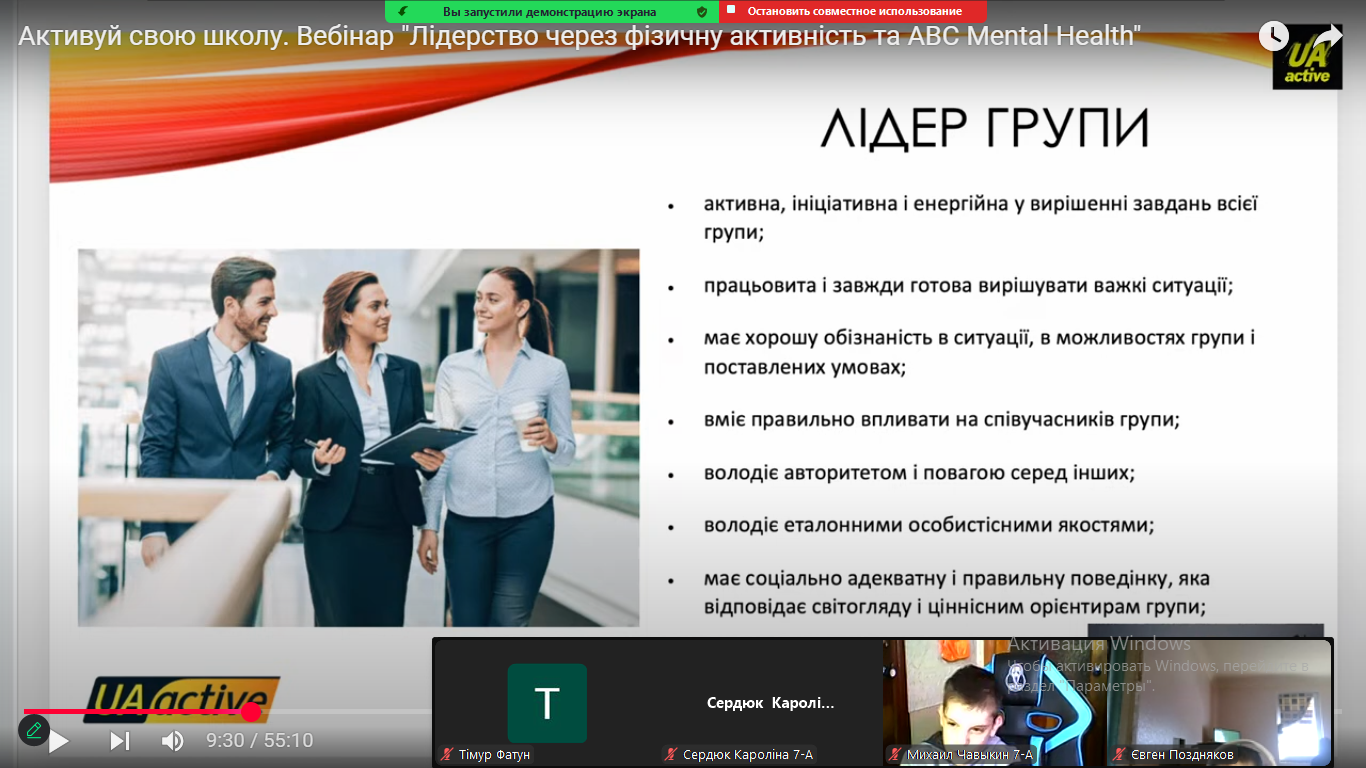
Task: Click bullet 'володіє еталонними особистісними якостями'
Action: pos(929,525)
